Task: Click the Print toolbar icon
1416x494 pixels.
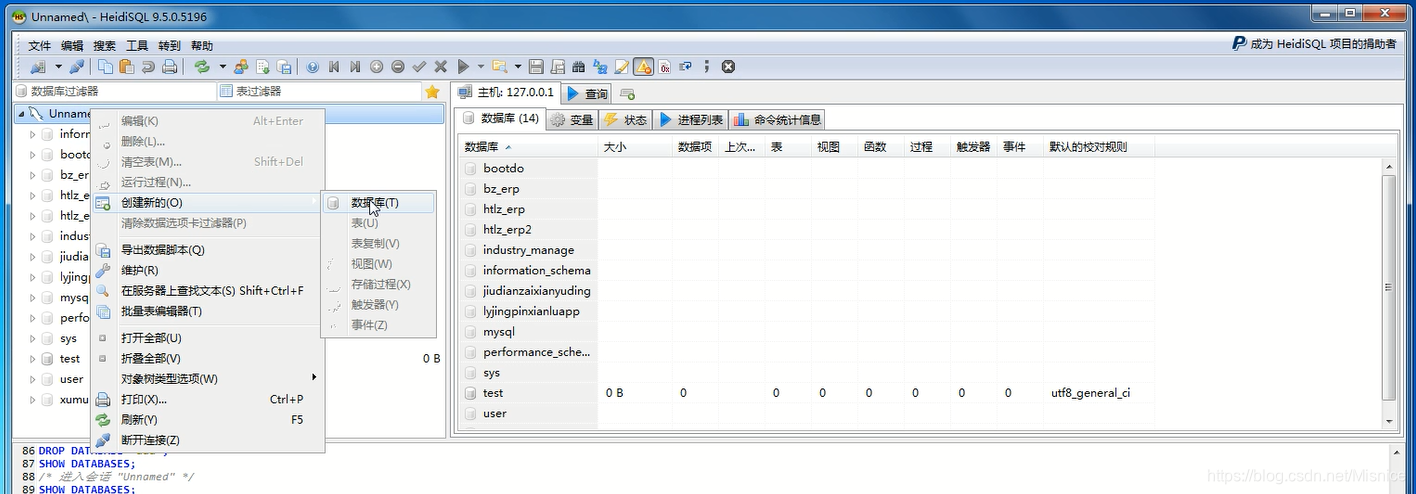Action: click(x=170, y=67)
